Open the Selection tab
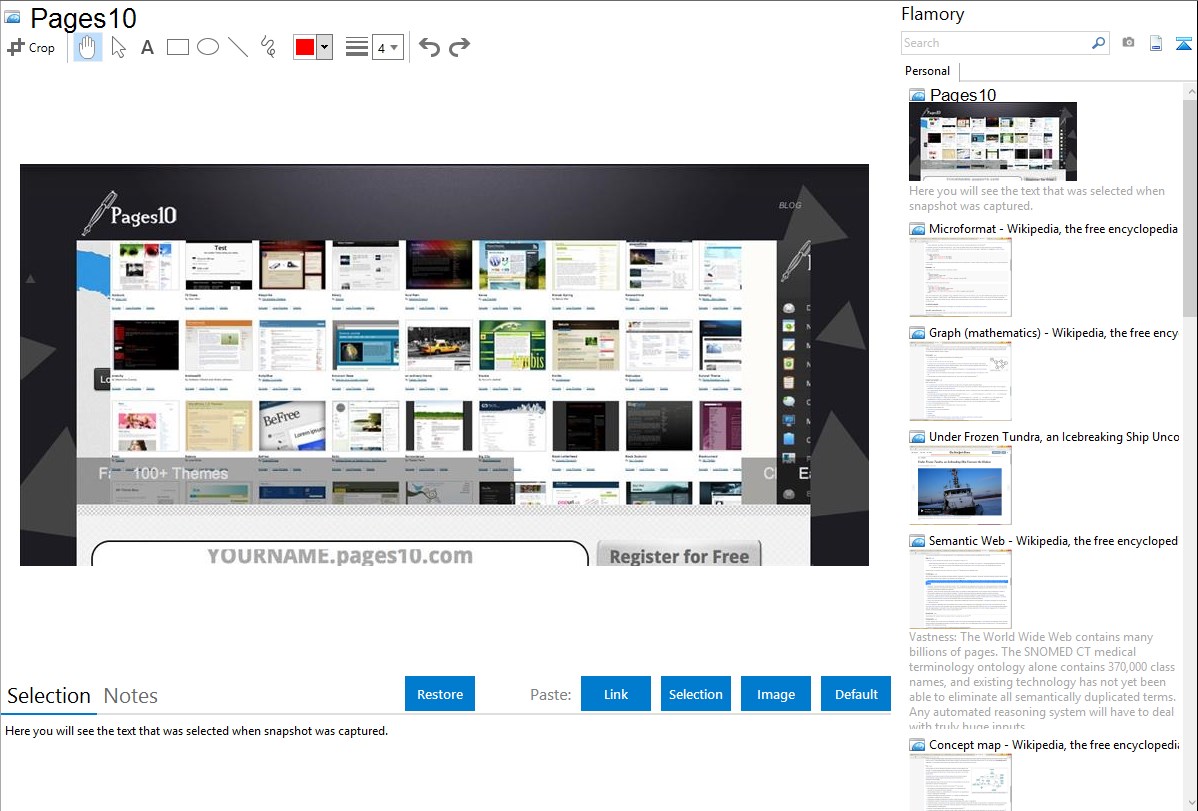 49,696
